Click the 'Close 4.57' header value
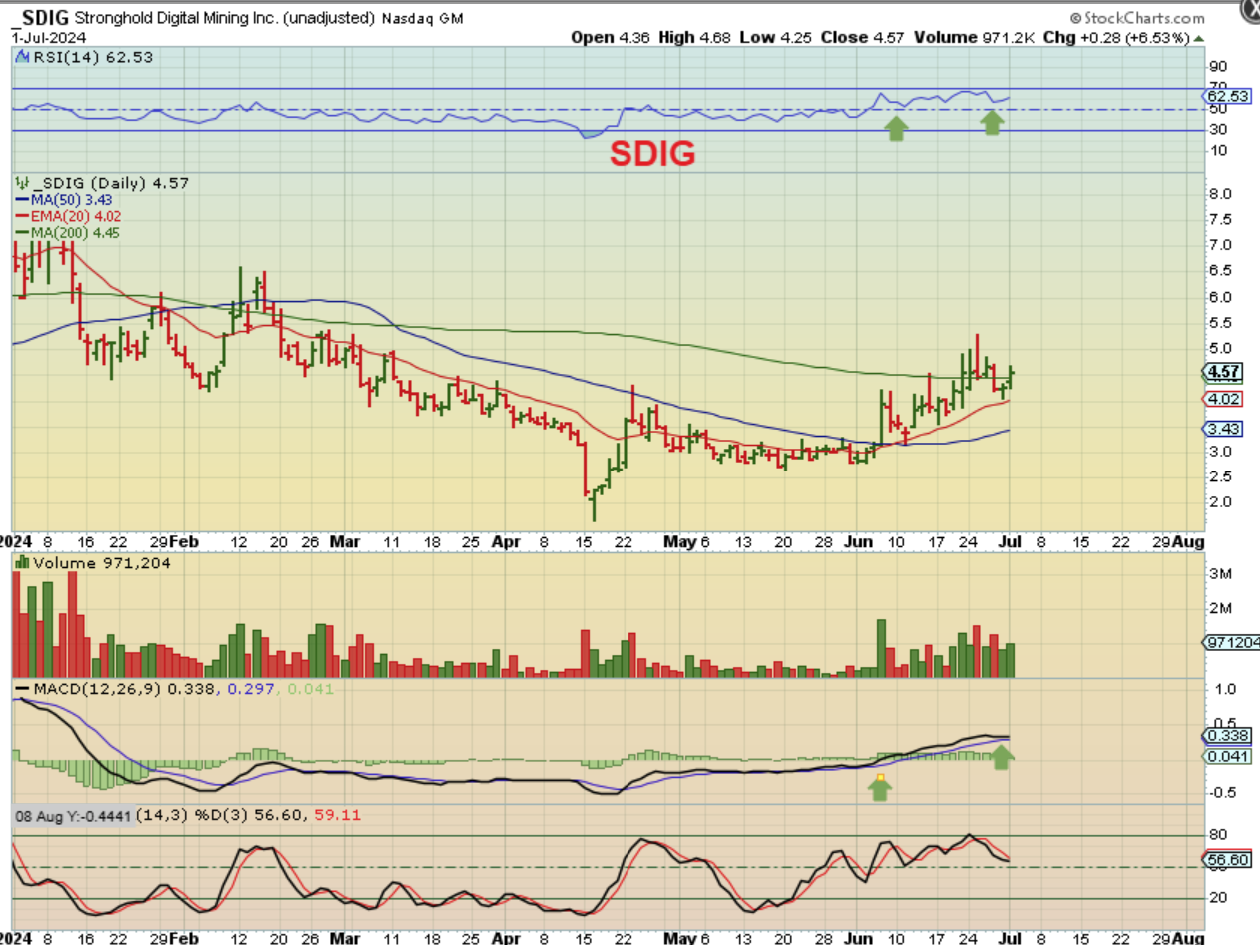 tap(863, 37)
